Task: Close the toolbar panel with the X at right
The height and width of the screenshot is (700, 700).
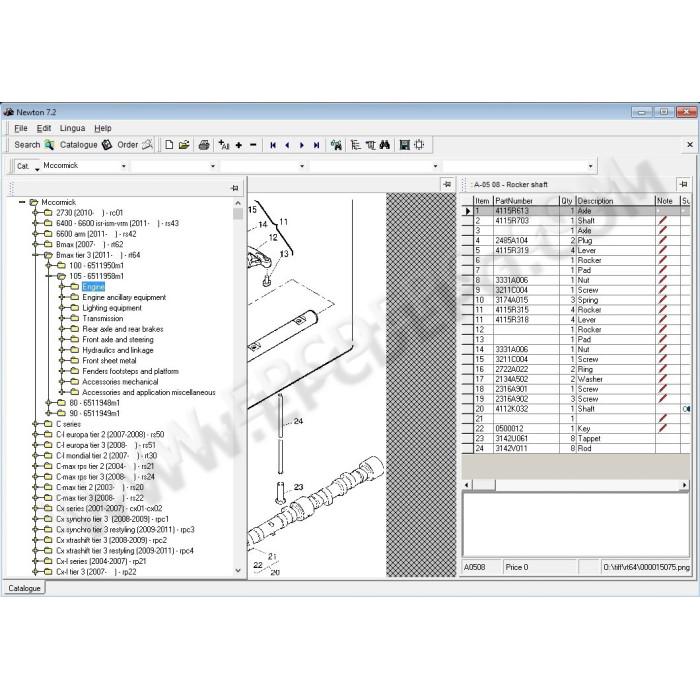Action: [690, 145]
